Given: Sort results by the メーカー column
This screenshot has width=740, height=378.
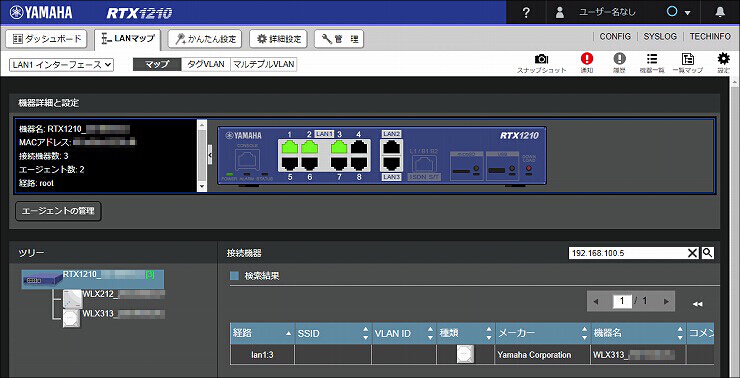Looking at the screenshot, I should [x=543, y=334].
